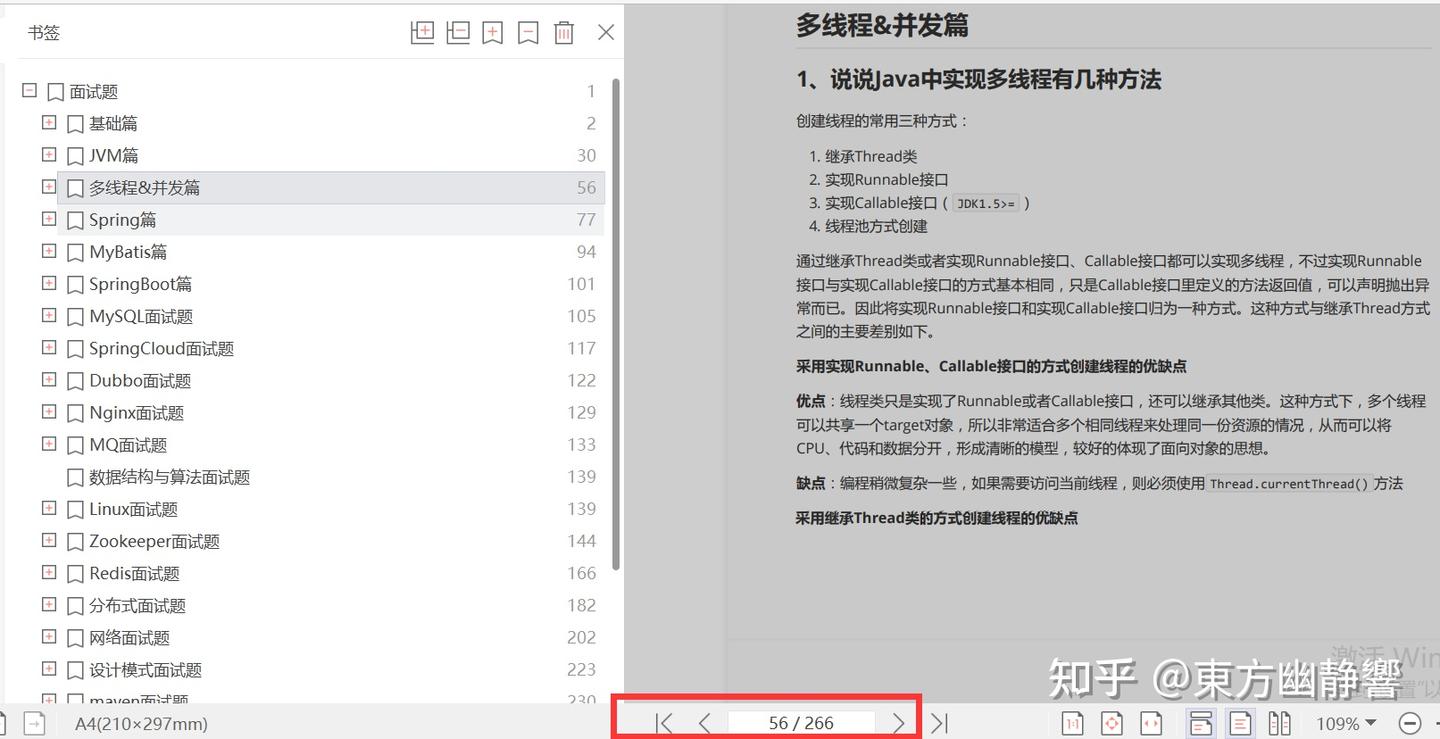Click the bookmark panel vertical scrollbar
Image resolution: width=1440 pixels, height=739 pixels.
click(x=617, y=325)
